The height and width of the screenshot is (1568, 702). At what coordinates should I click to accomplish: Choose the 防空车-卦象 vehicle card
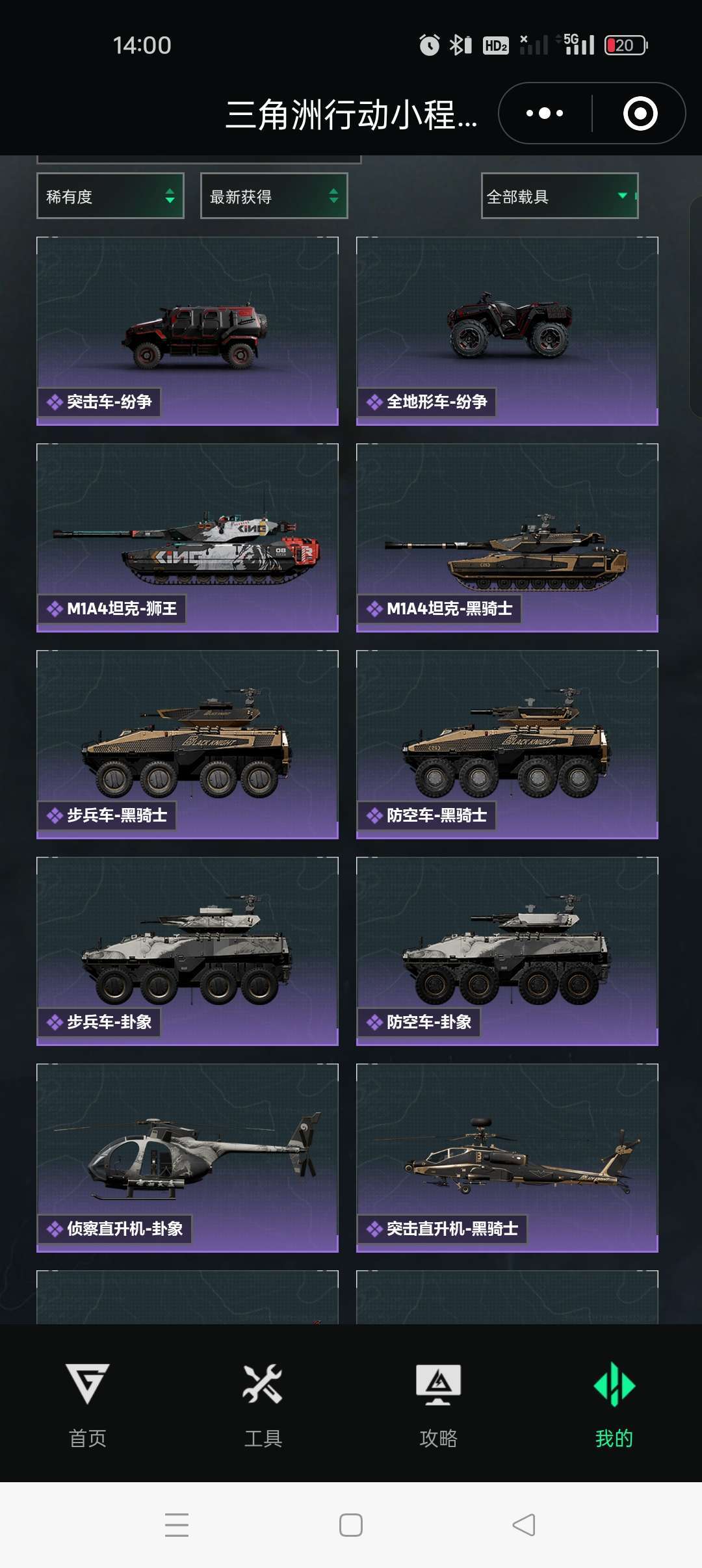[507, 951]
